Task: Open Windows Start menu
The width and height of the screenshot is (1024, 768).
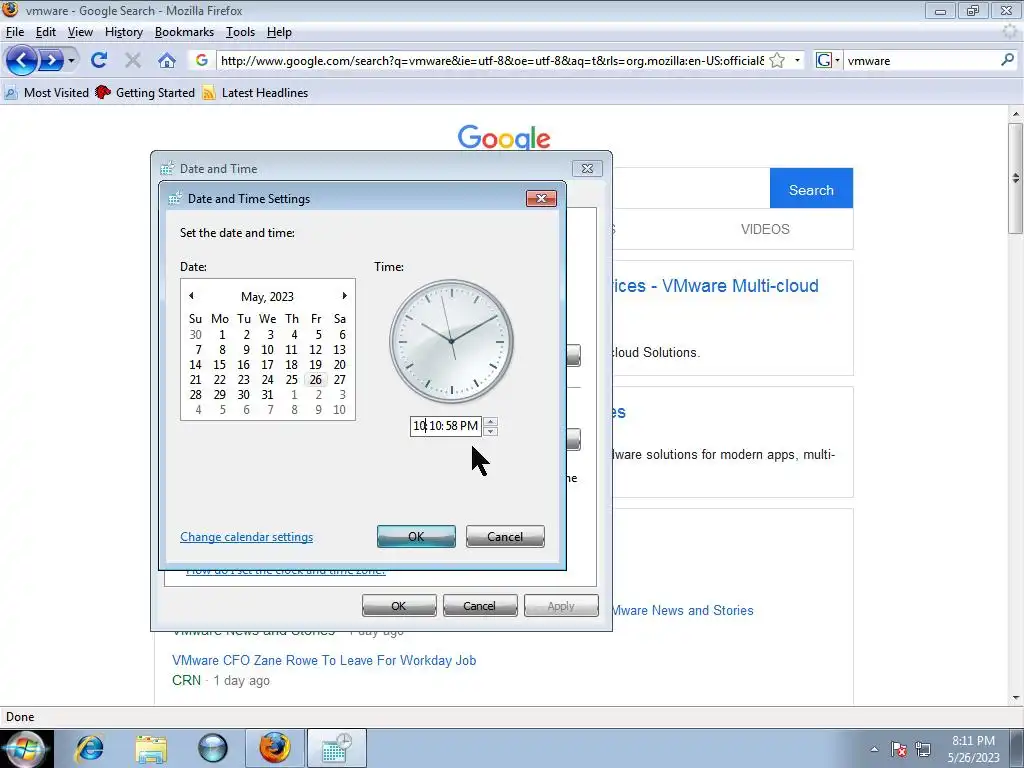Action: [x=24, y=748]
